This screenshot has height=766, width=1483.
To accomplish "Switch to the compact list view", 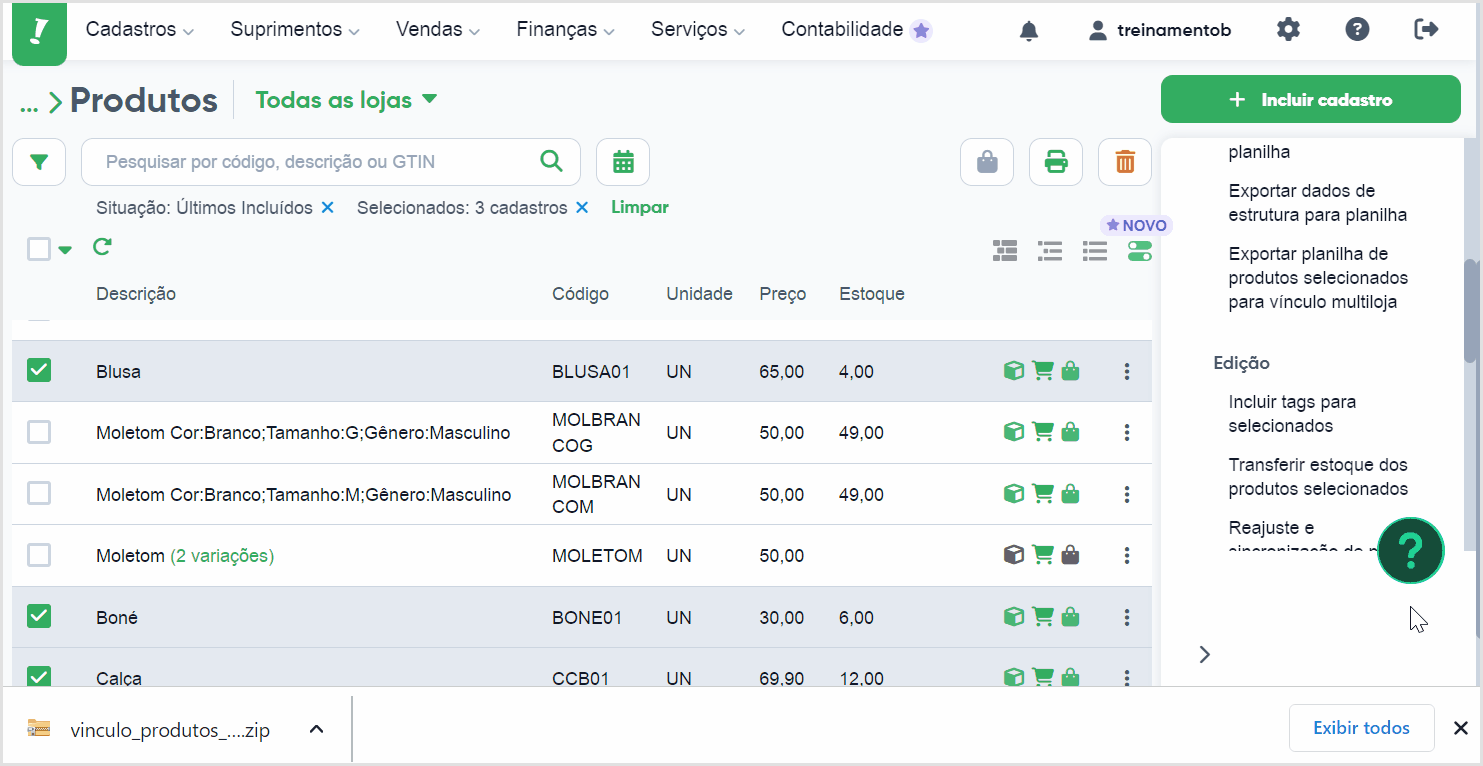I will click(1095, 250).
